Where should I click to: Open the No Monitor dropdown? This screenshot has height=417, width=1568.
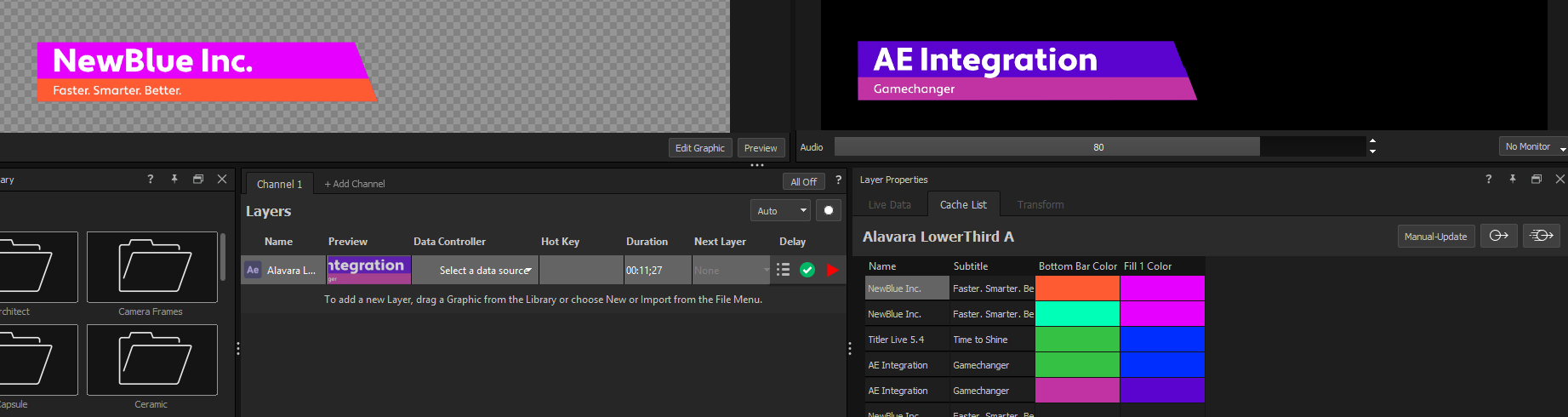pos(1535,146)
